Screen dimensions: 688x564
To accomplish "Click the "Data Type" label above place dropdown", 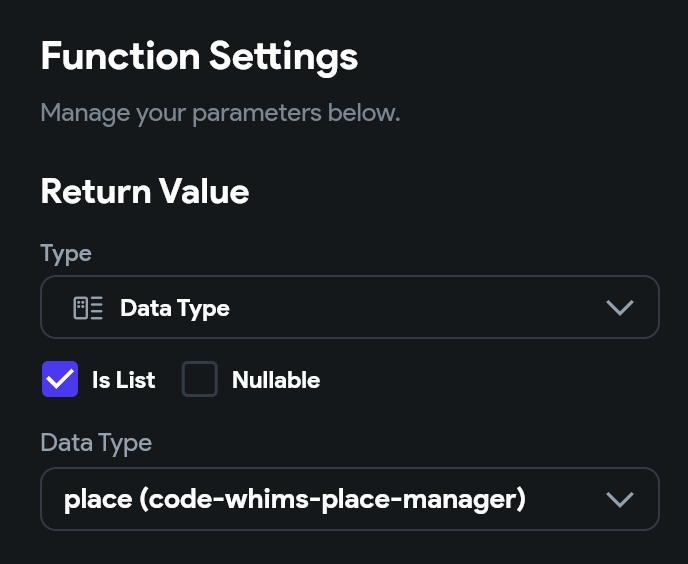I will point(96,442).
